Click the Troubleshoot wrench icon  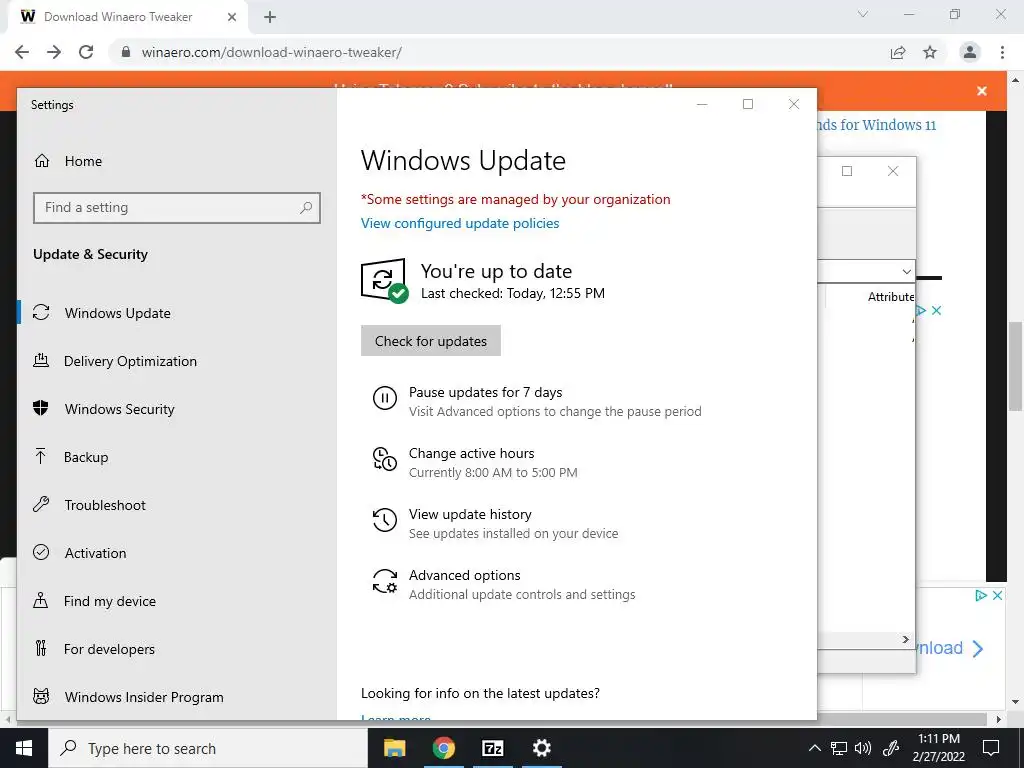click(x=41, y=504)
